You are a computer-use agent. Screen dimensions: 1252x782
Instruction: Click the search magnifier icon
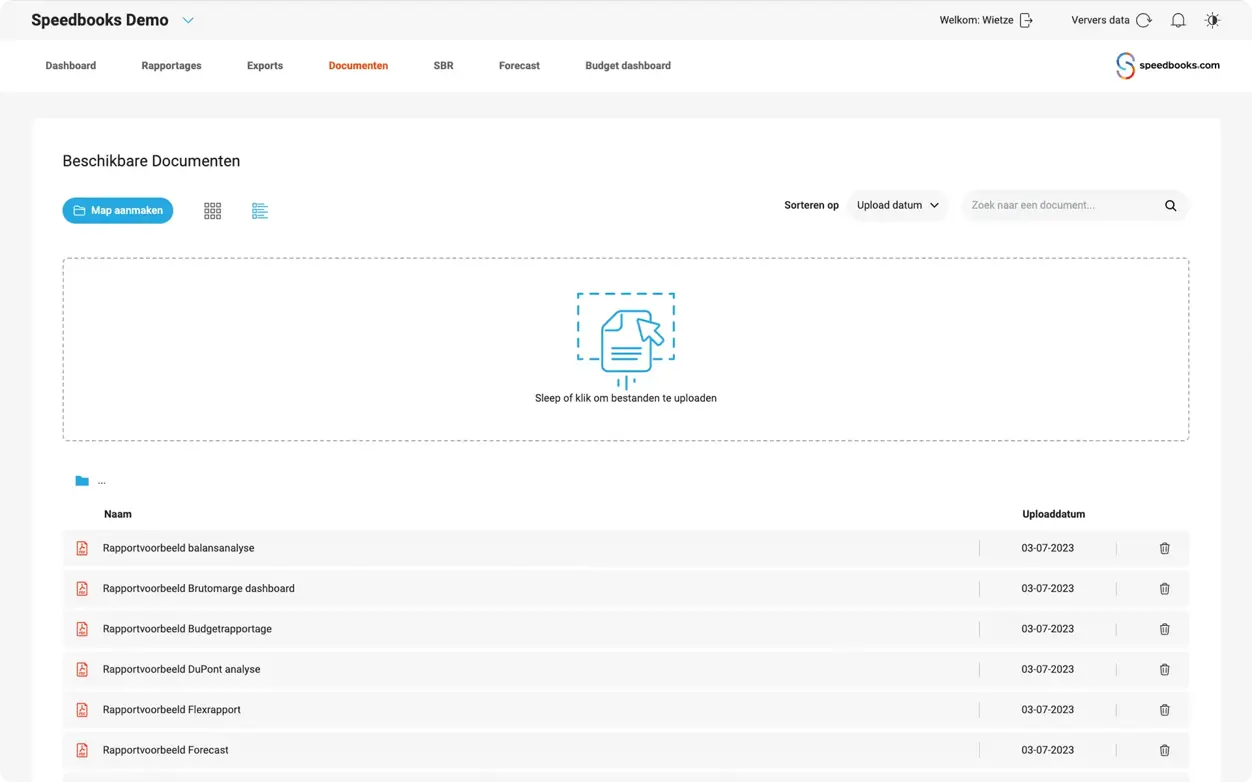click(x=1170, y=206)
